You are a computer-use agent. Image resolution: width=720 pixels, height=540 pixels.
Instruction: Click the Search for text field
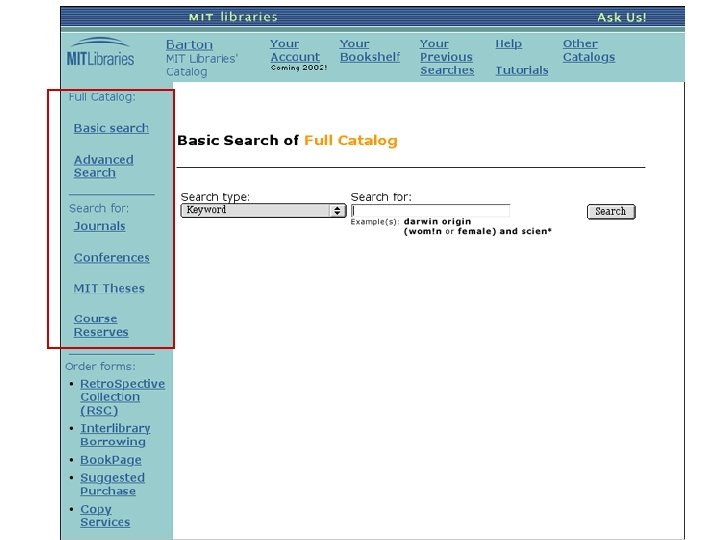click(430, 211)
